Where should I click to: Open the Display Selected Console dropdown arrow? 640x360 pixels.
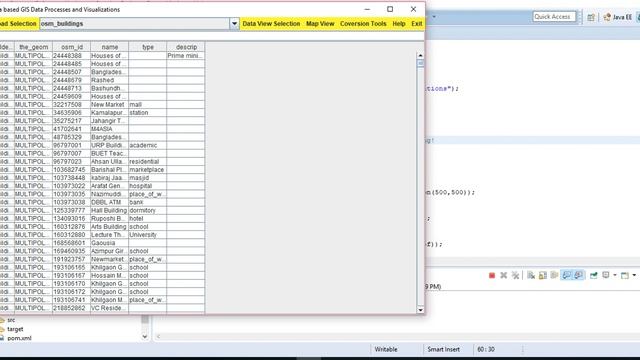[x=615, y=276]
